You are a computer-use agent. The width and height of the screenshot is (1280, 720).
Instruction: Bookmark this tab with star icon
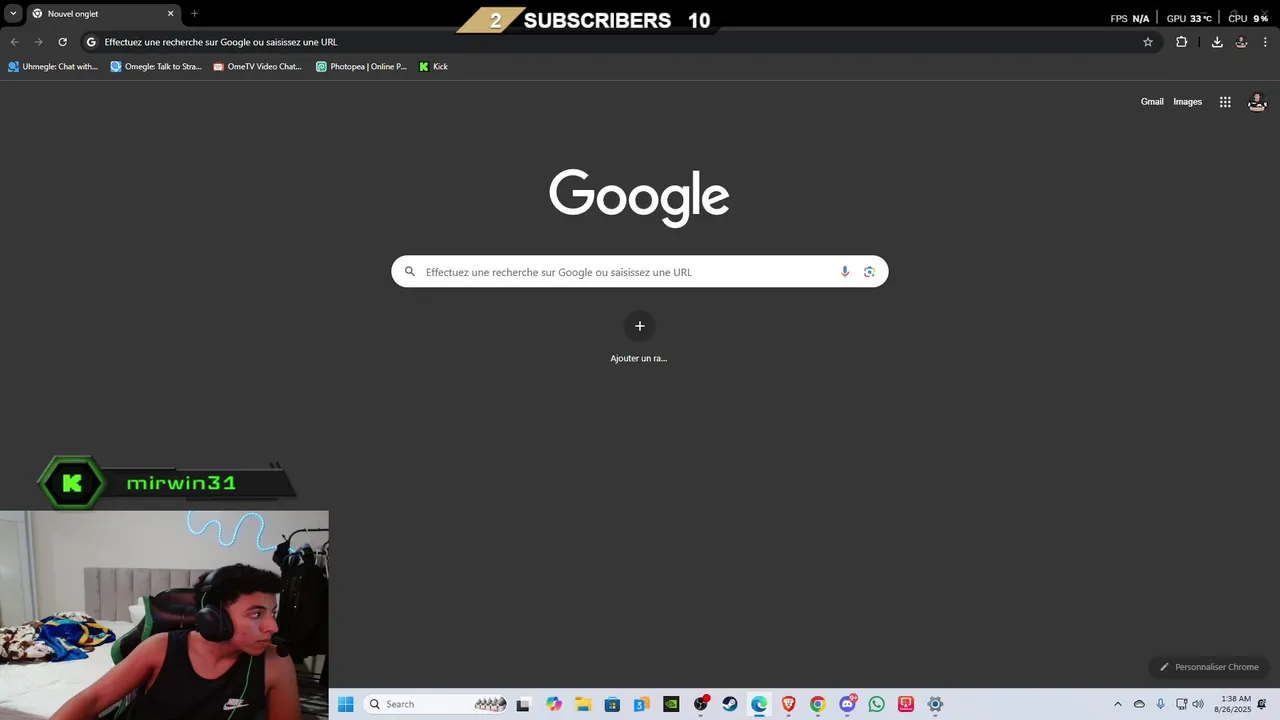(1148, 42)
